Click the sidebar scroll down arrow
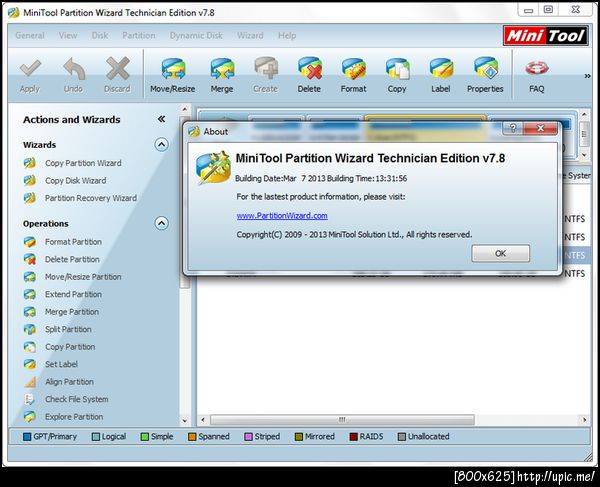The image size is (600, 487). point(184,421)
